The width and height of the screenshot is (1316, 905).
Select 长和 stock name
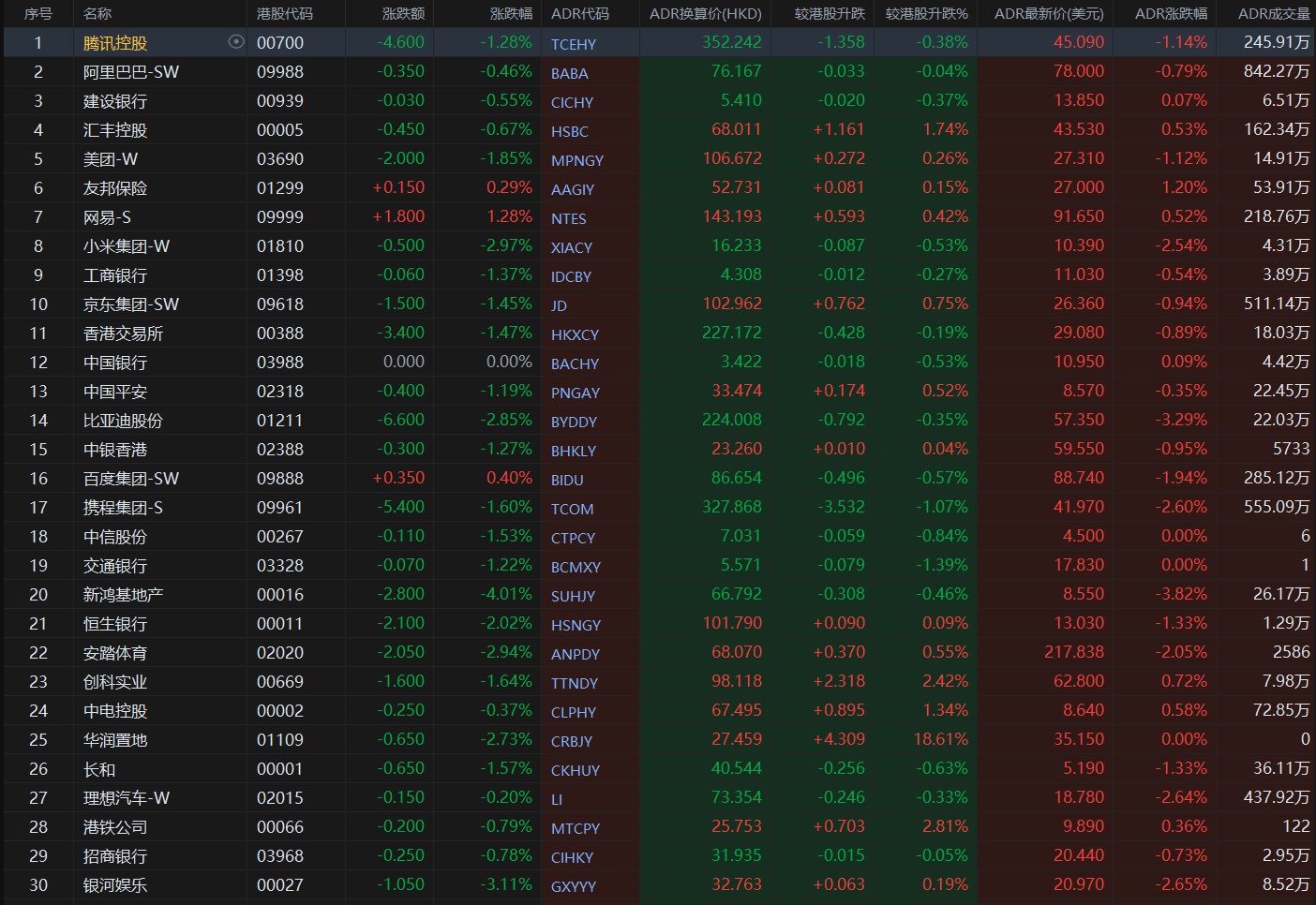(99, 769)
